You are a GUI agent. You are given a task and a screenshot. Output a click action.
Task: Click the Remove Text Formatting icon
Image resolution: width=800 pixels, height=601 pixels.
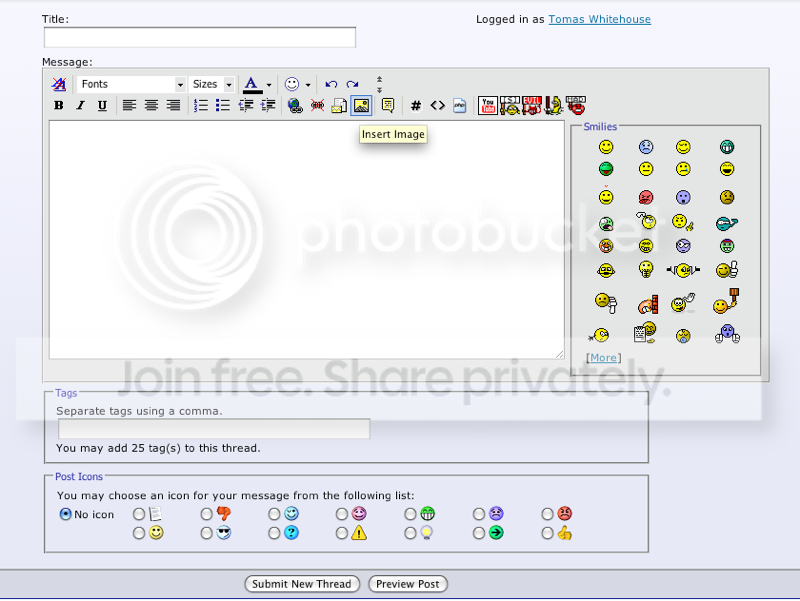(x=58, y=84)
